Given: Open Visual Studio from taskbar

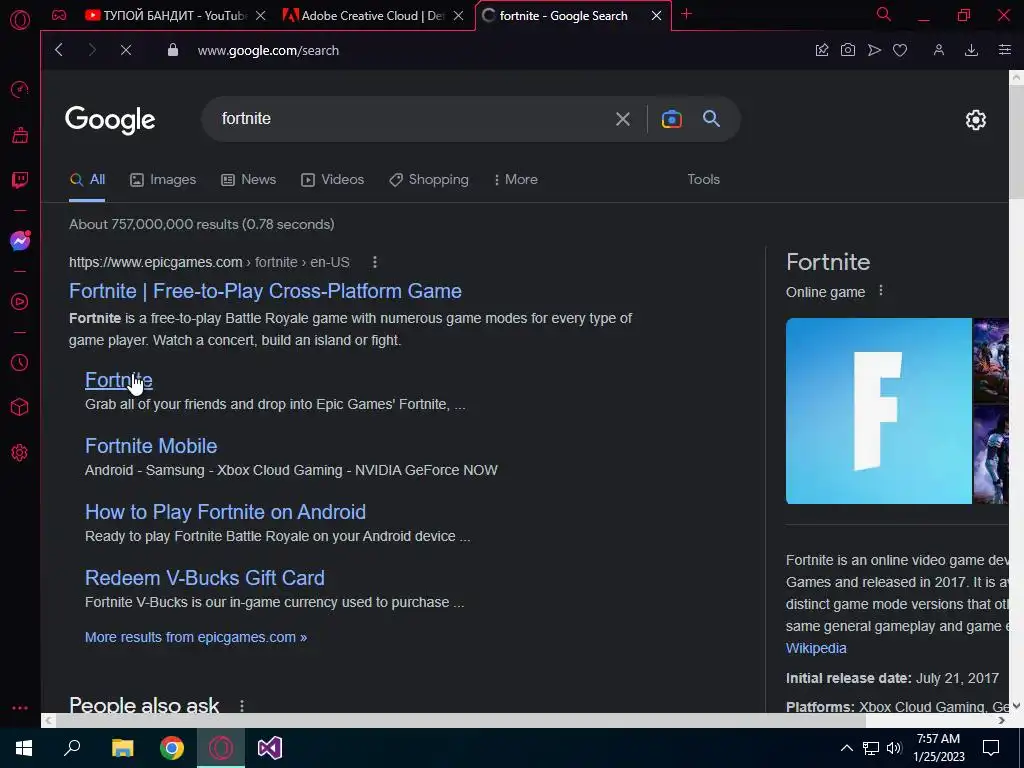Looking at the screenshot, I should pyautogui.click(x=269, y=748).
